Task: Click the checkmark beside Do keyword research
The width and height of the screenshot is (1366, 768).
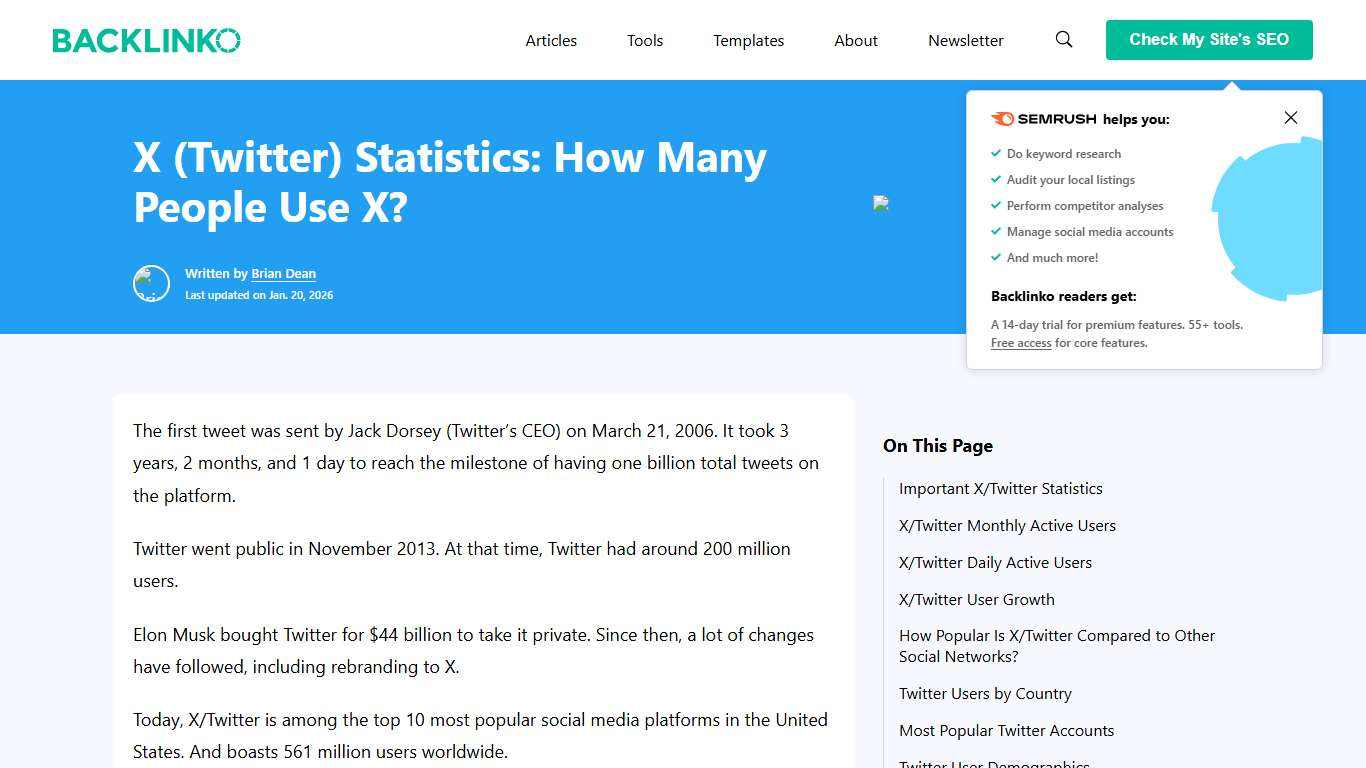Action: pos(996,153)
